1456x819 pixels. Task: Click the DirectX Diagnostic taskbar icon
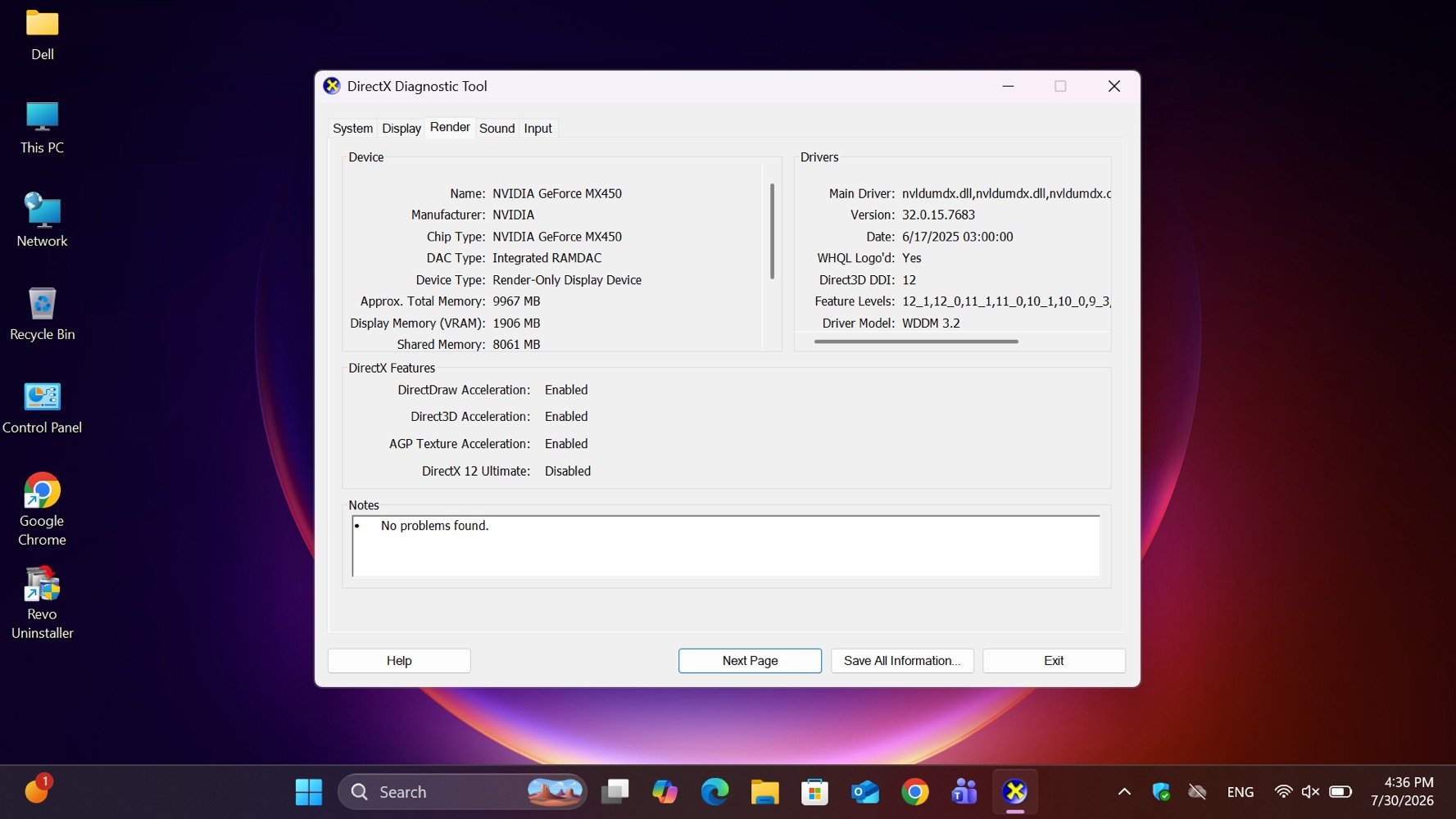[x=1015, y=792]
